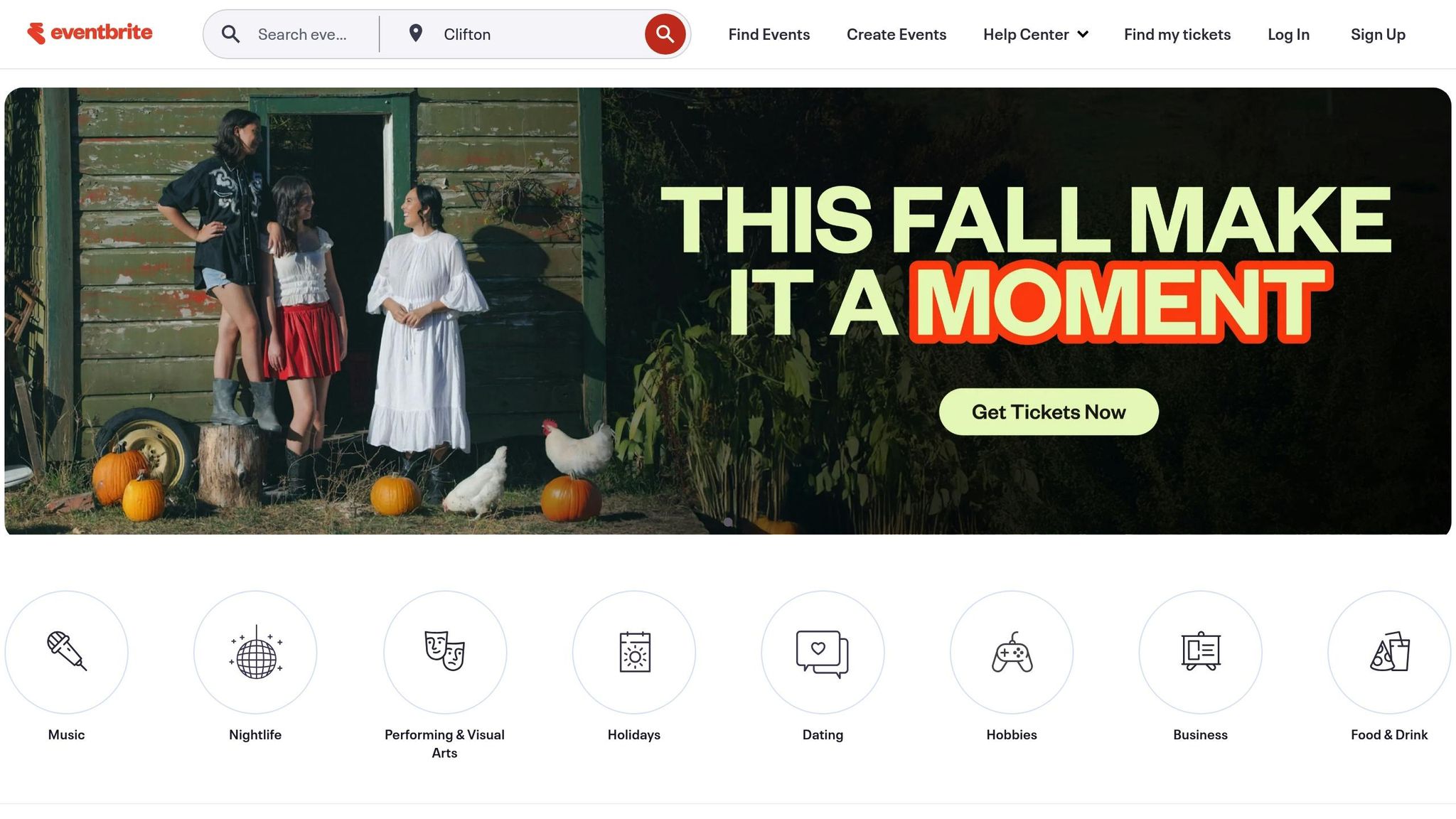
Task: Click the Help Center chevron arrow
Action: point(1083,34)
